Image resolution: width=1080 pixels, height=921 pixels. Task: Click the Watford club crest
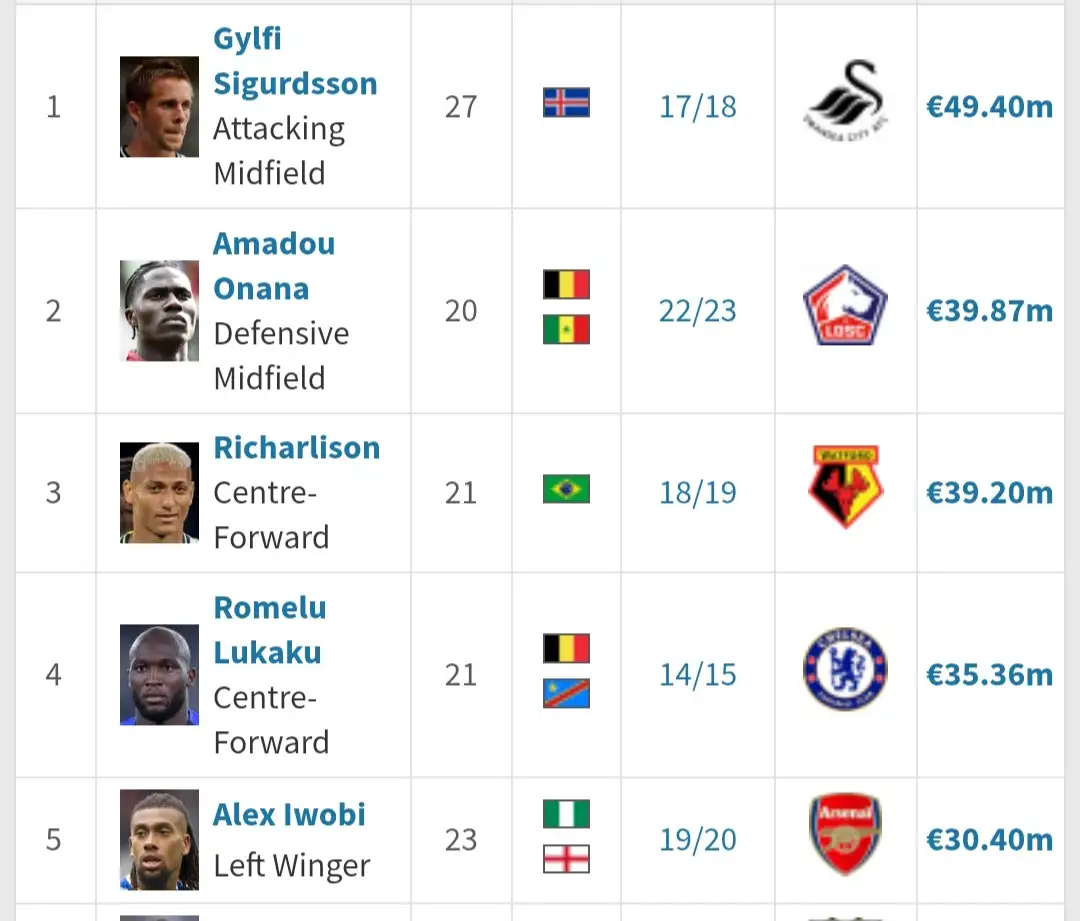845,487
